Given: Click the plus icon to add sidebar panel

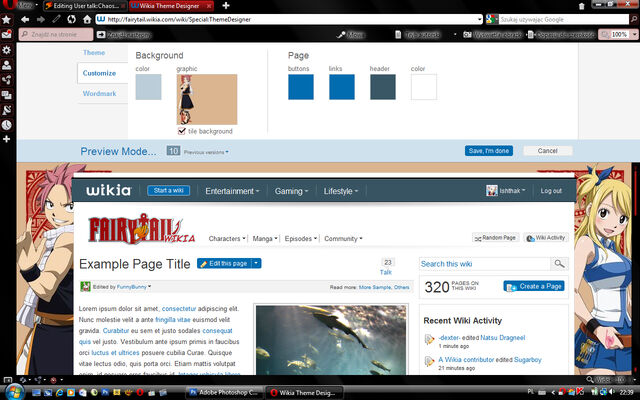Looking at the screenshot, I should point(7,139).
